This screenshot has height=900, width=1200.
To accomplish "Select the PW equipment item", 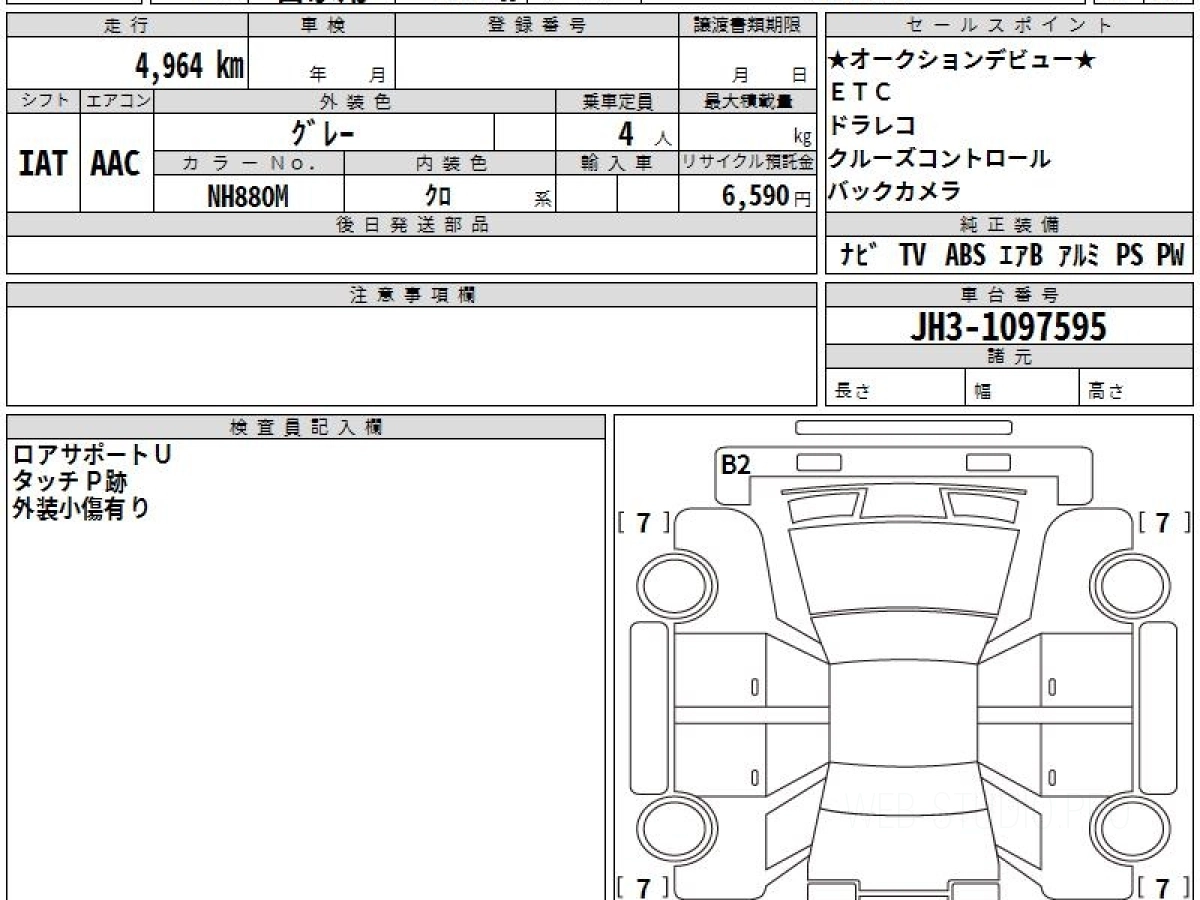I will 1170,256.
